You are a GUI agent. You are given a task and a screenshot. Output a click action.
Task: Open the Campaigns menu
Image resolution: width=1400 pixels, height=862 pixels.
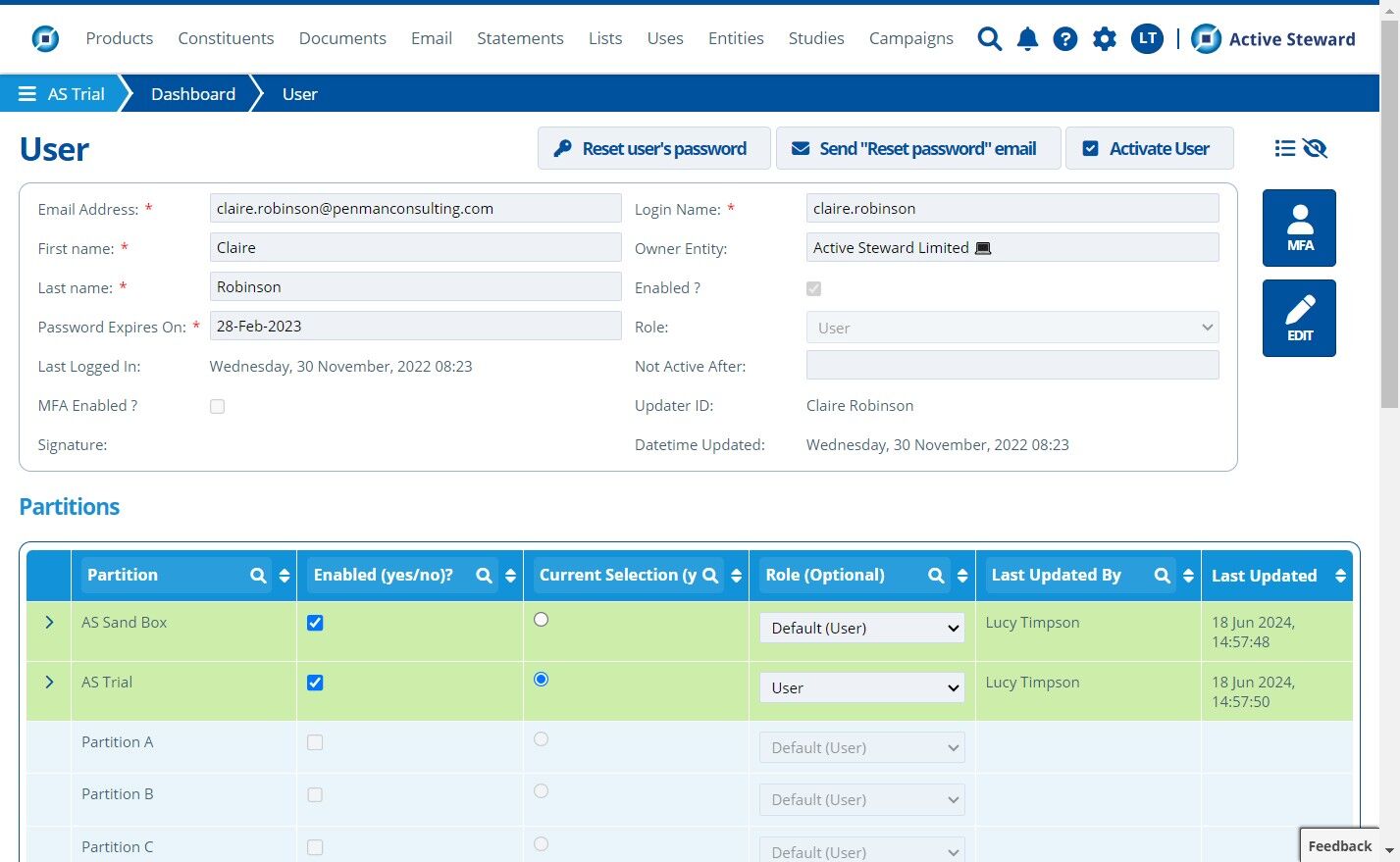click(x=910, y=38)
